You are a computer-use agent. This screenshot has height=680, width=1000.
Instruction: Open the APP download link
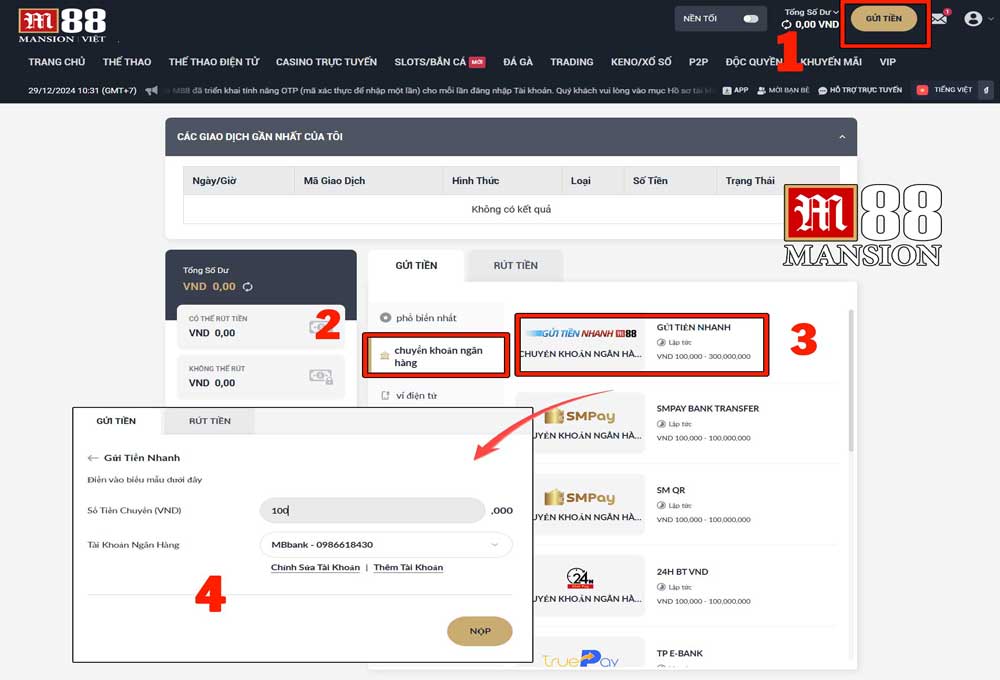click(x=735, y=91)
